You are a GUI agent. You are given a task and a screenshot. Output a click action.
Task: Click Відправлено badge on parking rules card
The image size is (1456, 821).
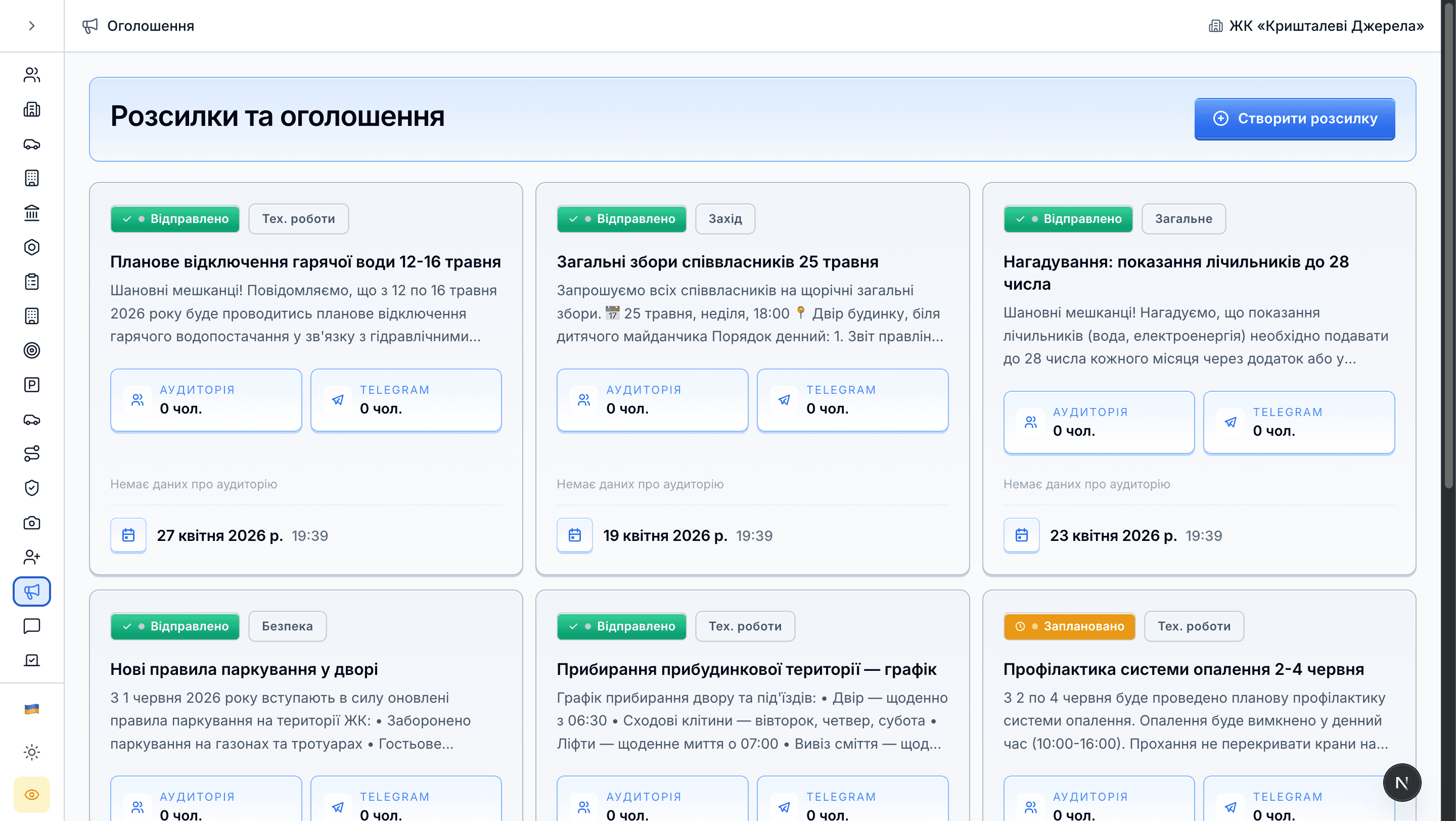point(174,626)
